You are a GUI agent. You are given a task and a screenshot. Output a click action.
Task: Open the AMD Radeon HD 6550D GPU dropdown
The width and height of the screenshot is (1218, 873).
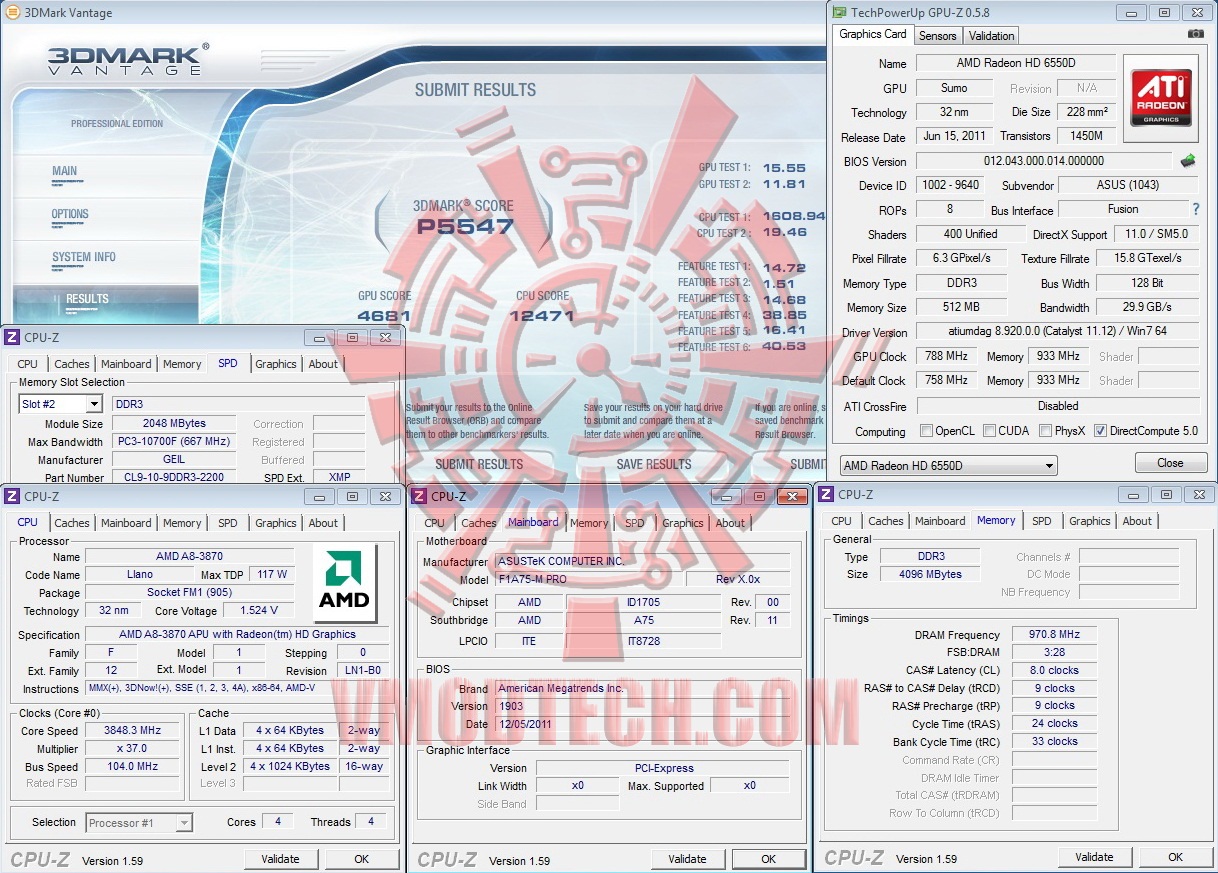tap(947, 466)
